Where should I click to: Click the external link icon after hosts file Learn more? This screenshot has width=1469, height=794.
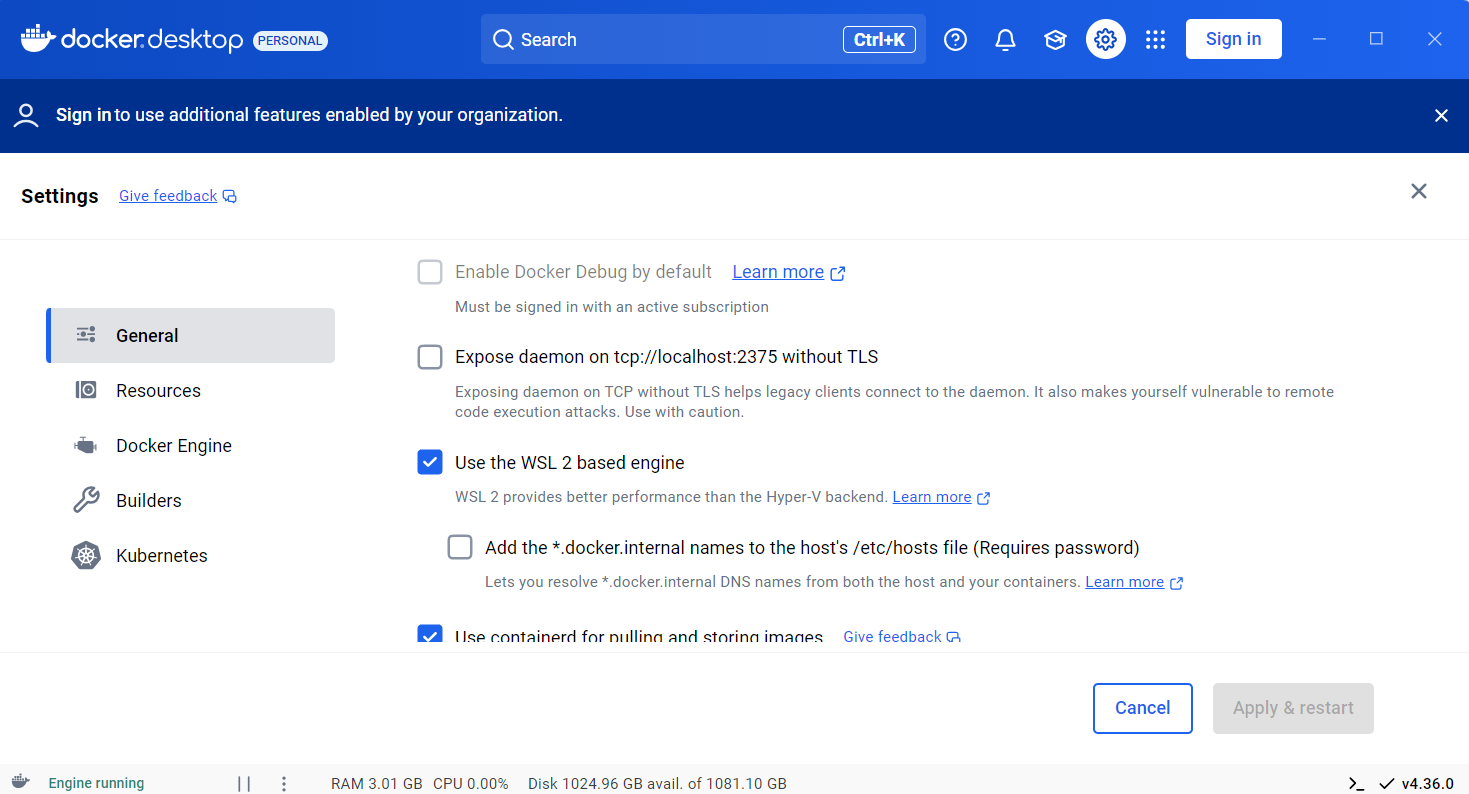1177,583
